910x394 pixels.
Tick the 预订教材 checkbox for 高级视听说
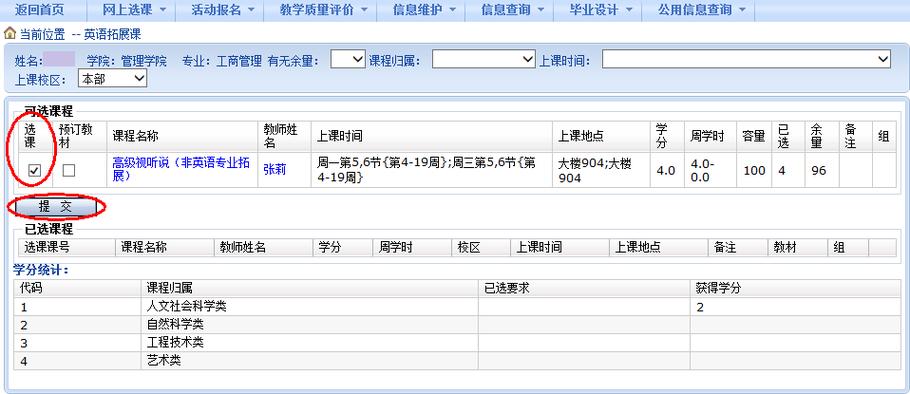click(x=69, y=171)
